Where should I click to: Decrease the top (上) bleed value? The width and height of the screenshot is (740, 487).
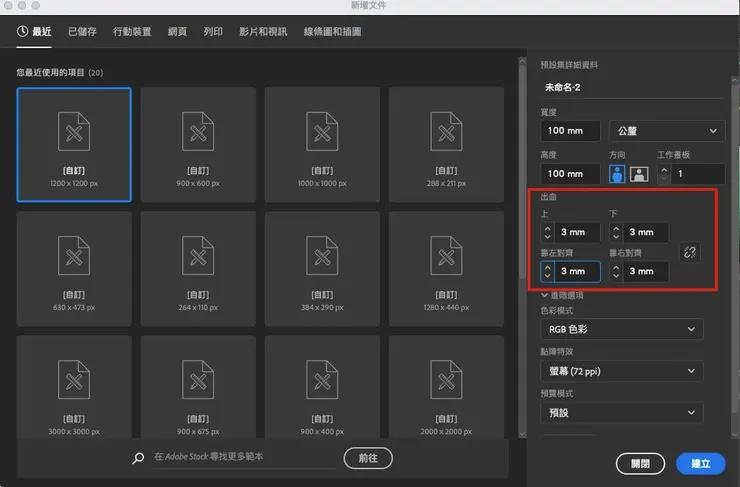pyautogui.click(x=547, y=236)
